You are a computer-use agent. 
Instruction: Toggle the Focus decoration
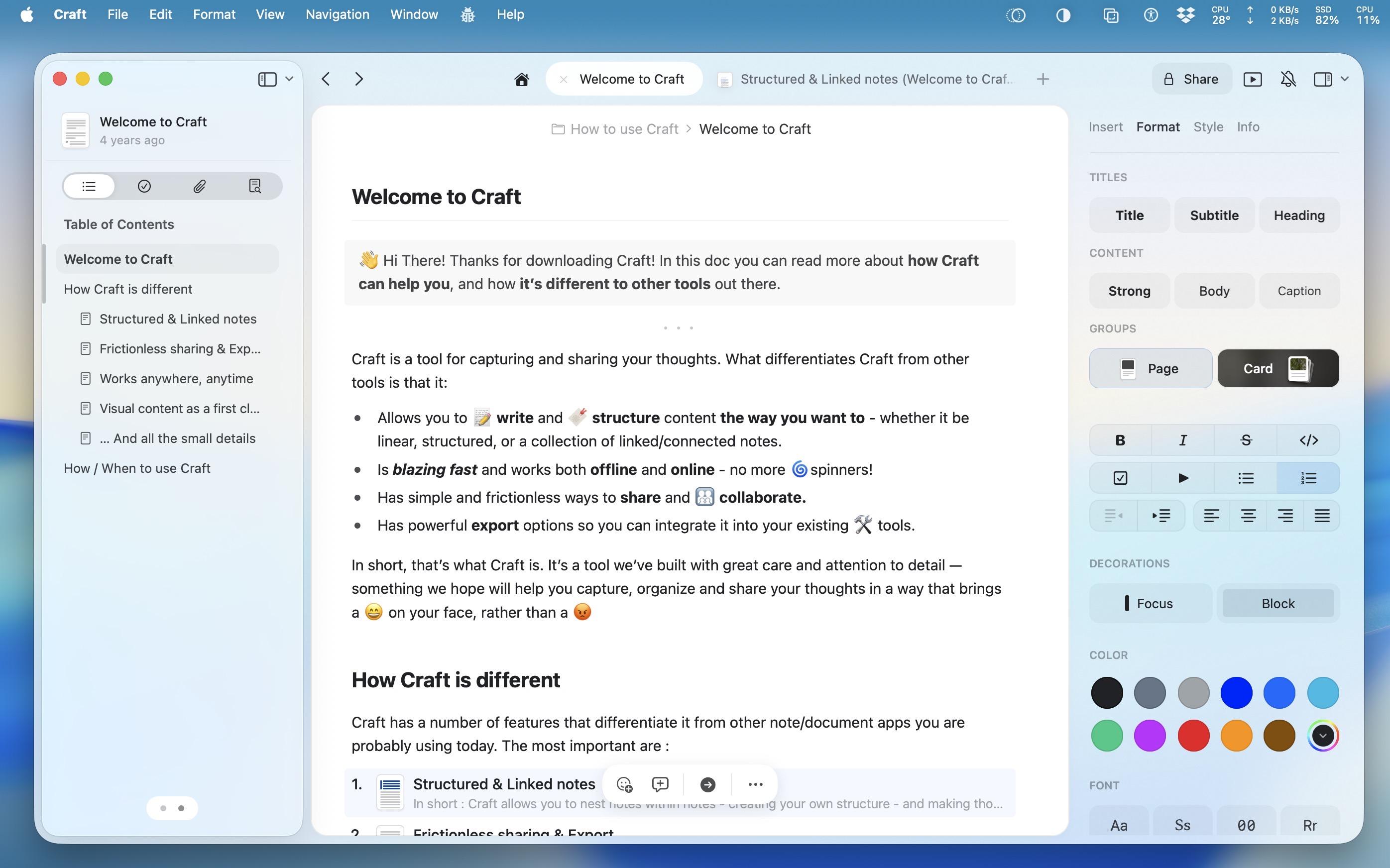[x=1151, y=603]
